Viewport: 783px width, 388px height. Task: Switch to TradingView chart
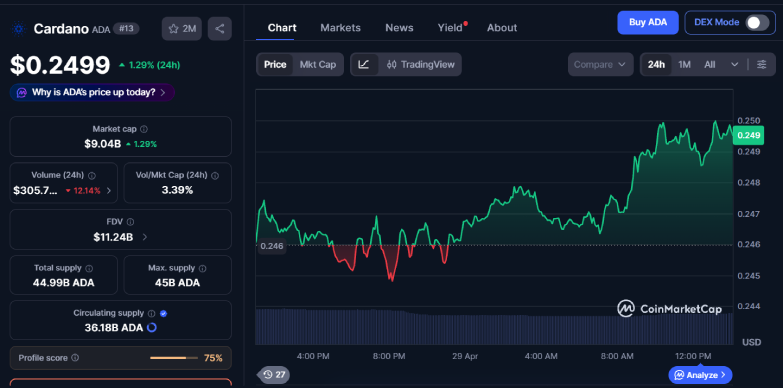[x=421, y=64]
